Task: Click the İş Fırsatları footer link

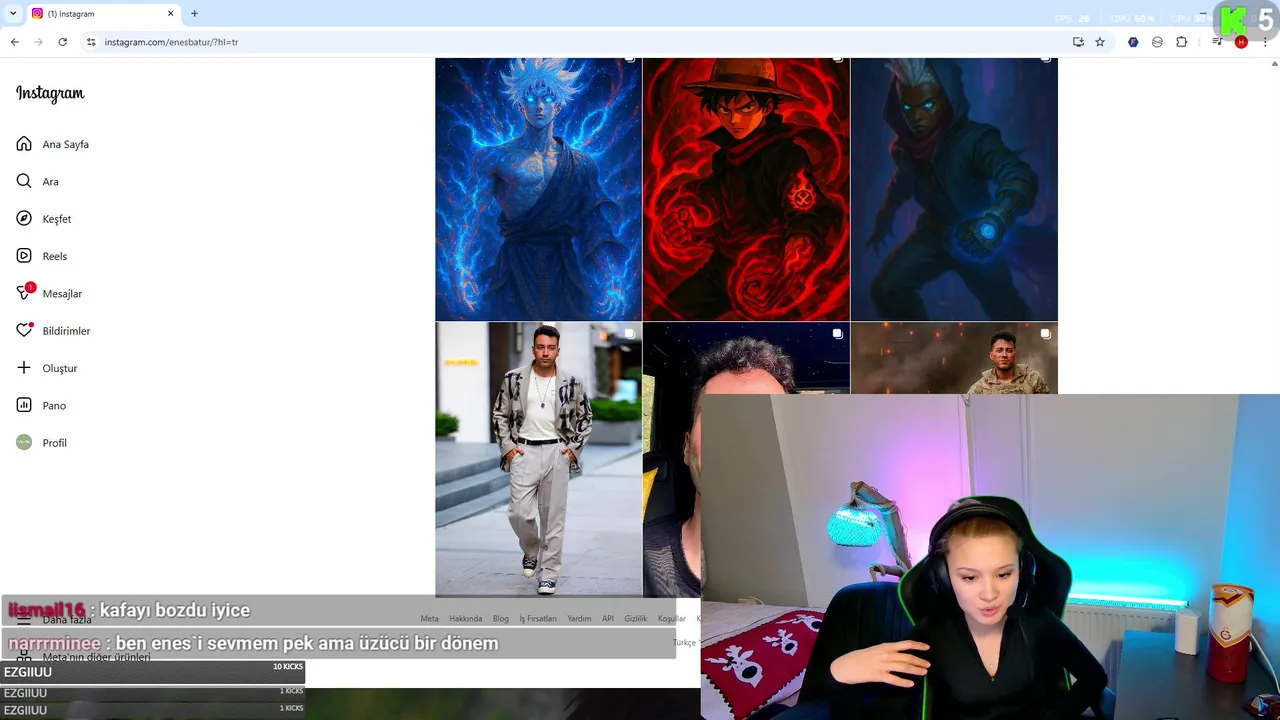Action: coord(538,618)
